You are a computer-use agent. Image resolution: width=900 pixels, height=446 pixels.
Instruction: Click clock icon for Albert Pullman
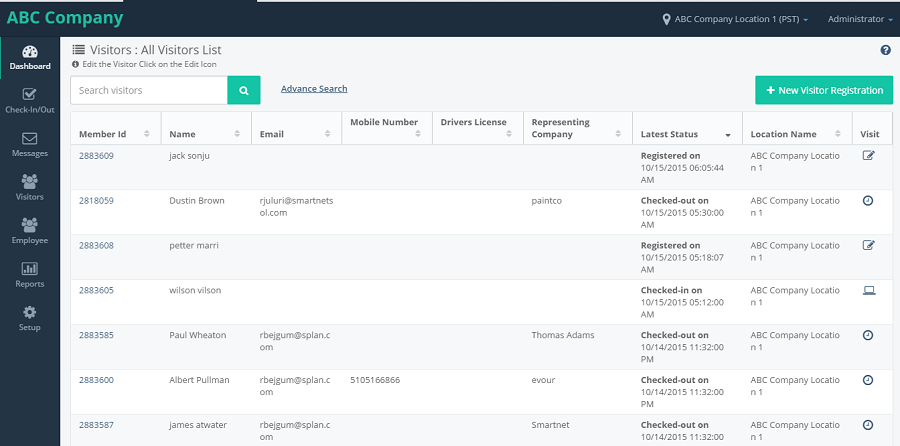click(x=868, y=380)
